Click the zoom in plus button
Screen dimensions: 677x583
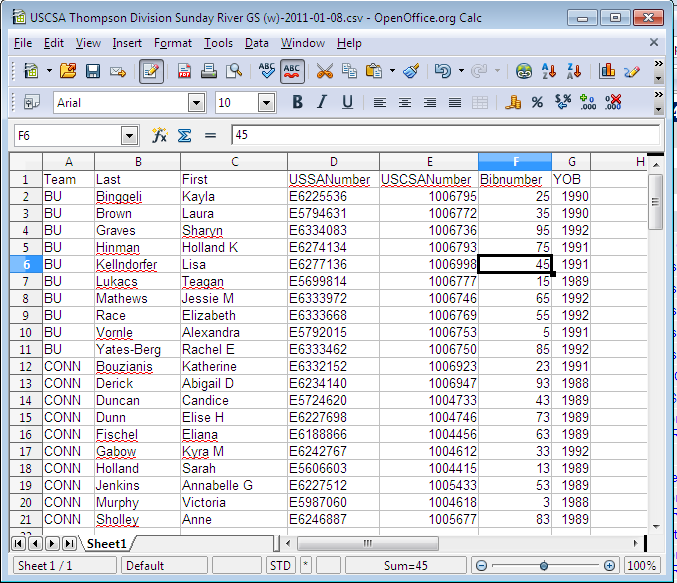coord(609,566)
